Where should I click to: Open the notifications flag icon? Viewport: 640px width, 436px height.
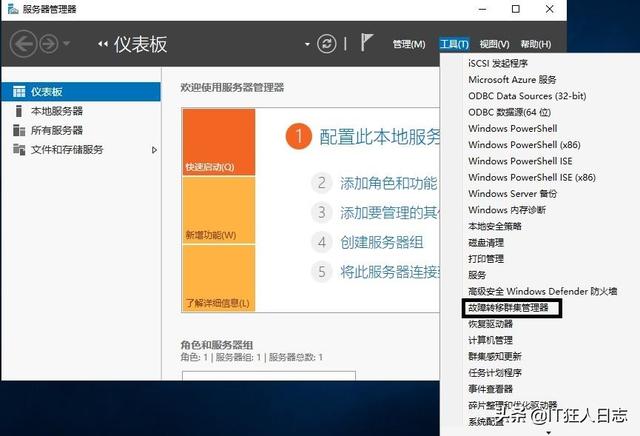coord(367,42)
